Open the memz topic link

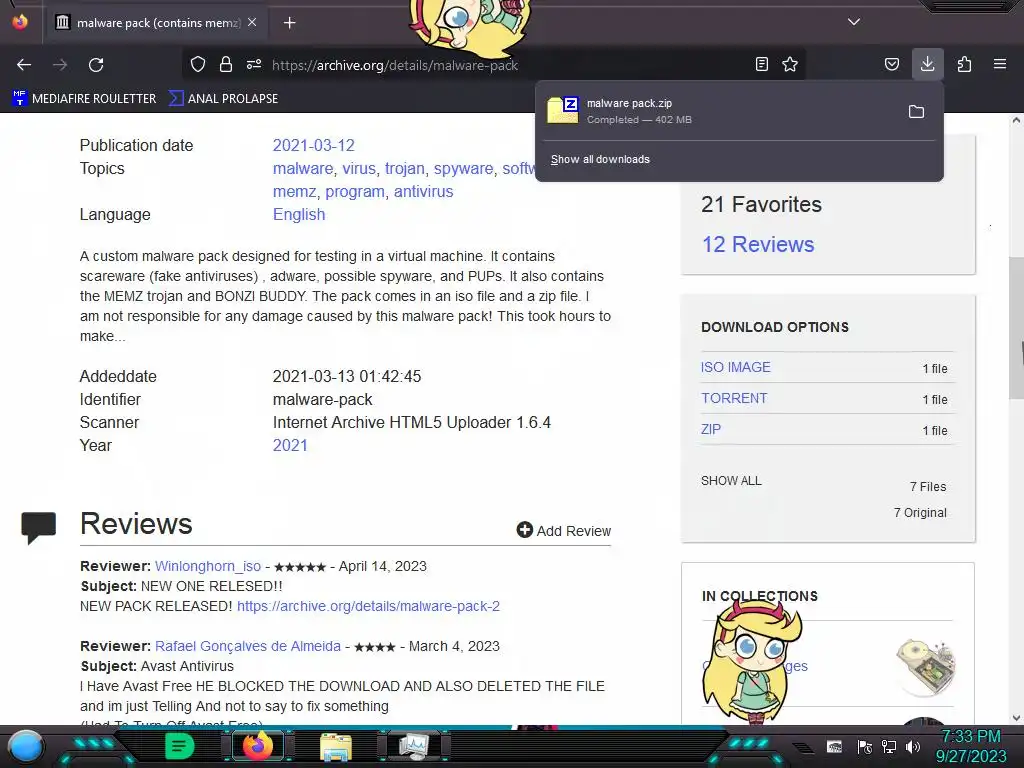point(295,191)
